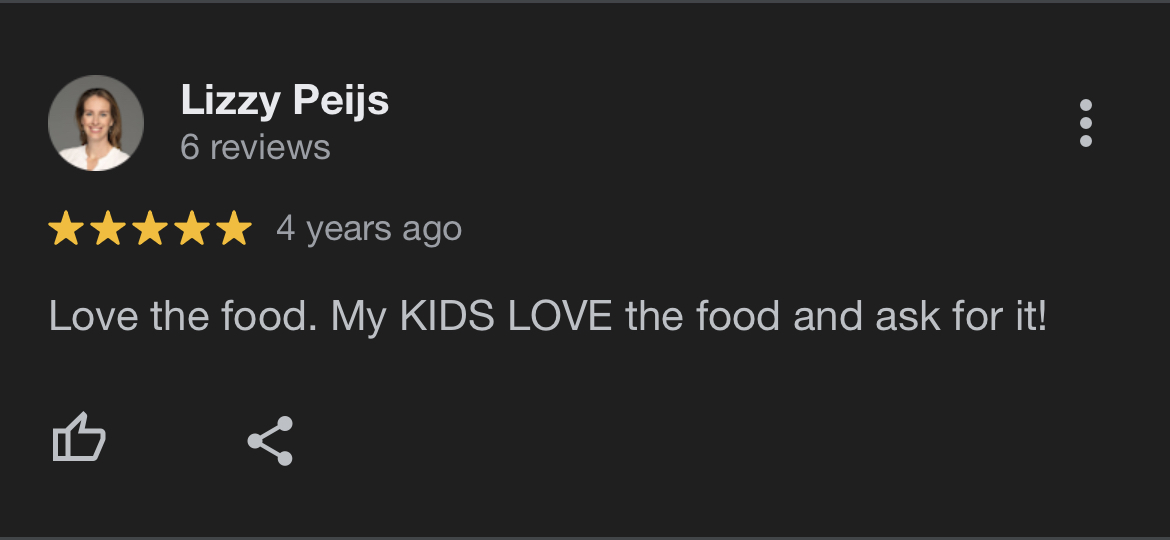Select the fifth yellow rating star
The width and height of the screenshot is (1170, 540).
[234, 229]
